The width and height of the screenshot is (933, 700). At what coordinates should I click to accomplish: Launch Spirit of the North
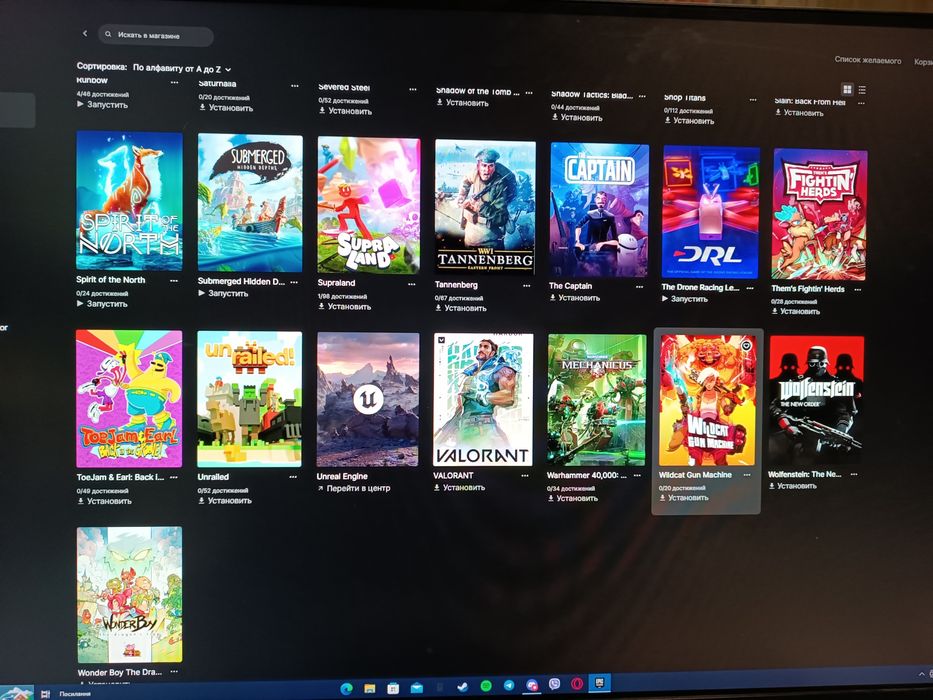coord(102,304)
